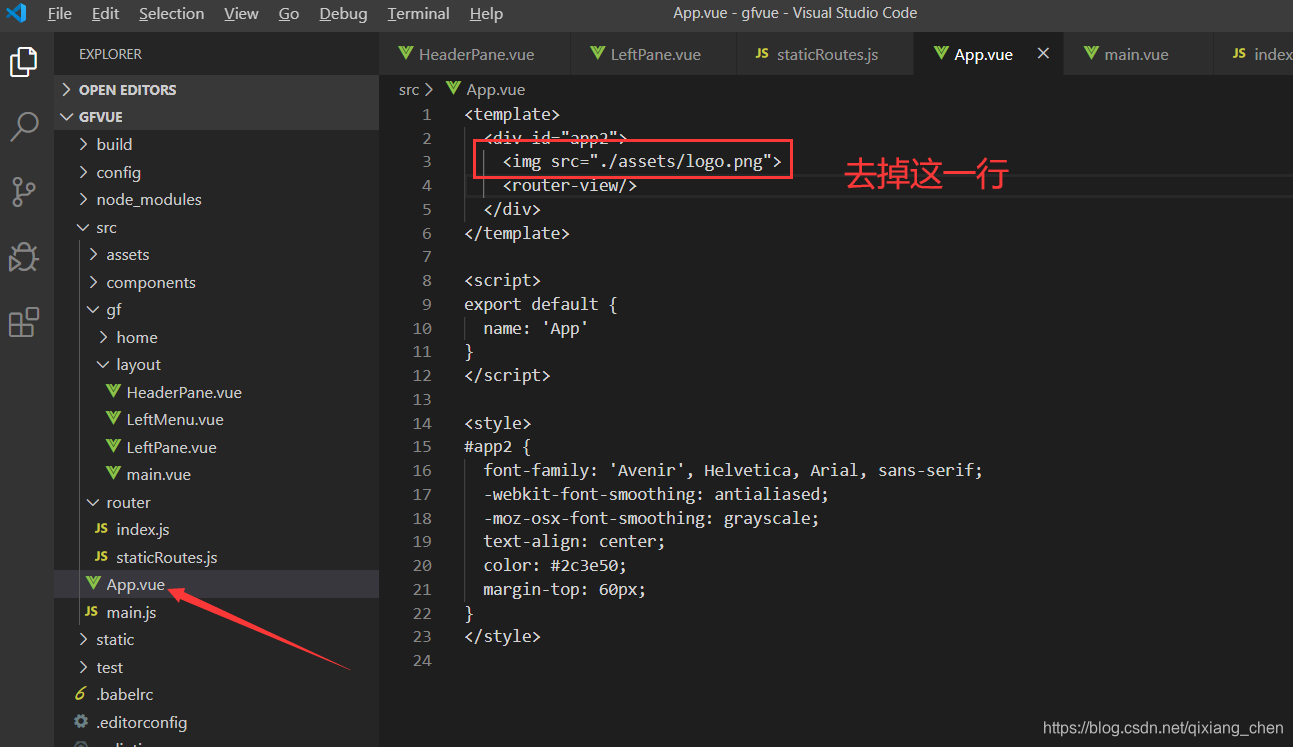Expand the config folder

(216, 172)
